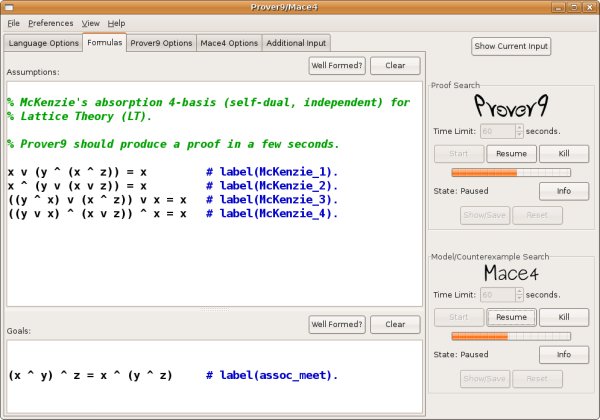Click the Mace4 time limit stepper arrows

(x=519, y=295)
